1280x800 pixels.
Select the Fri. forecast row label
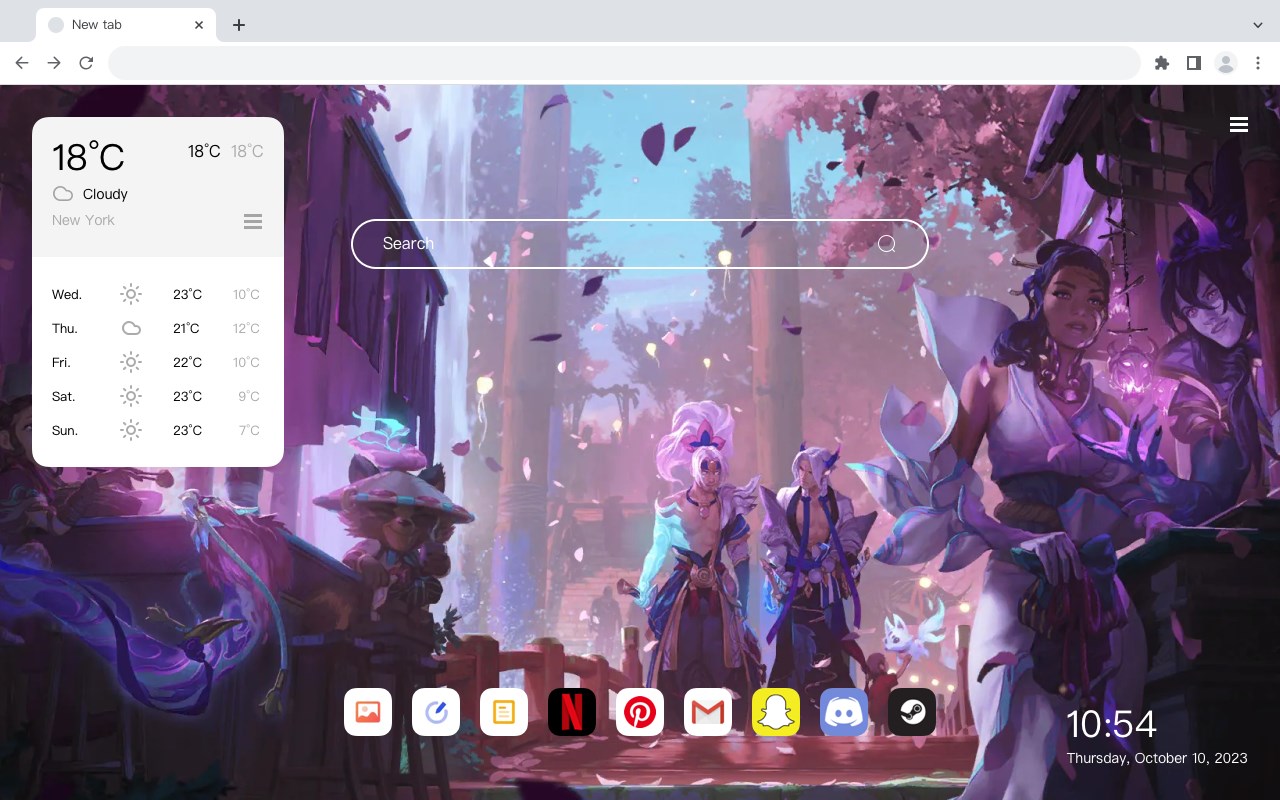pos(61,362)
